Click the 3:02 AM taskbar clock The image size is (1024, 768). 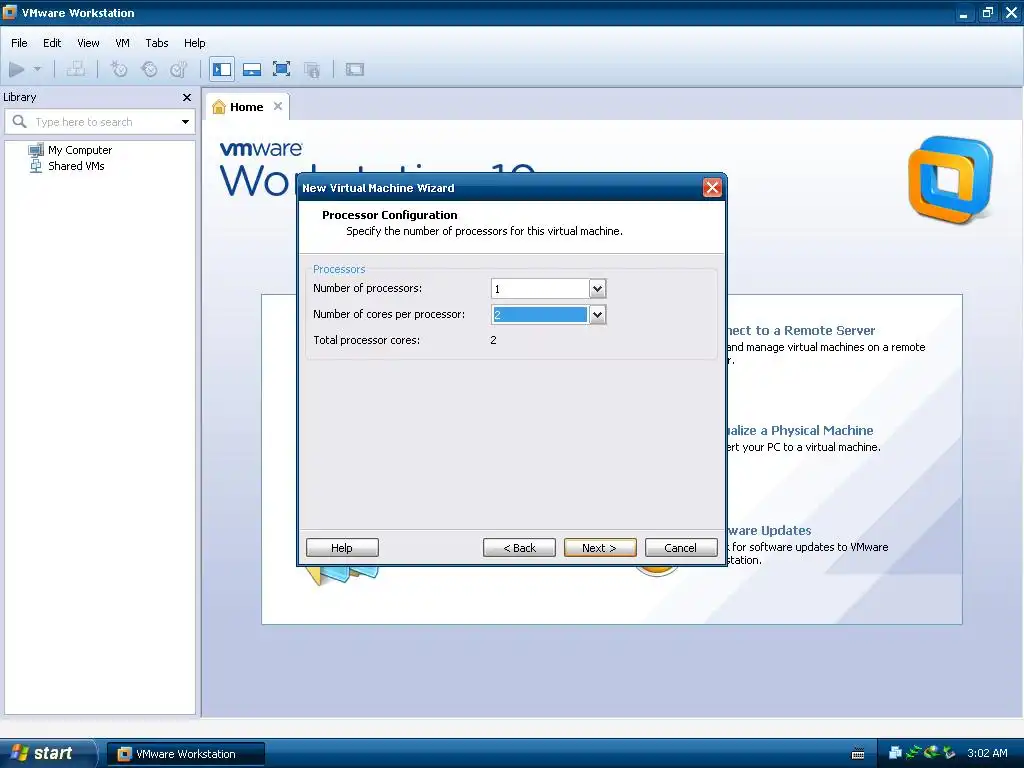click(x=987, y=753)
